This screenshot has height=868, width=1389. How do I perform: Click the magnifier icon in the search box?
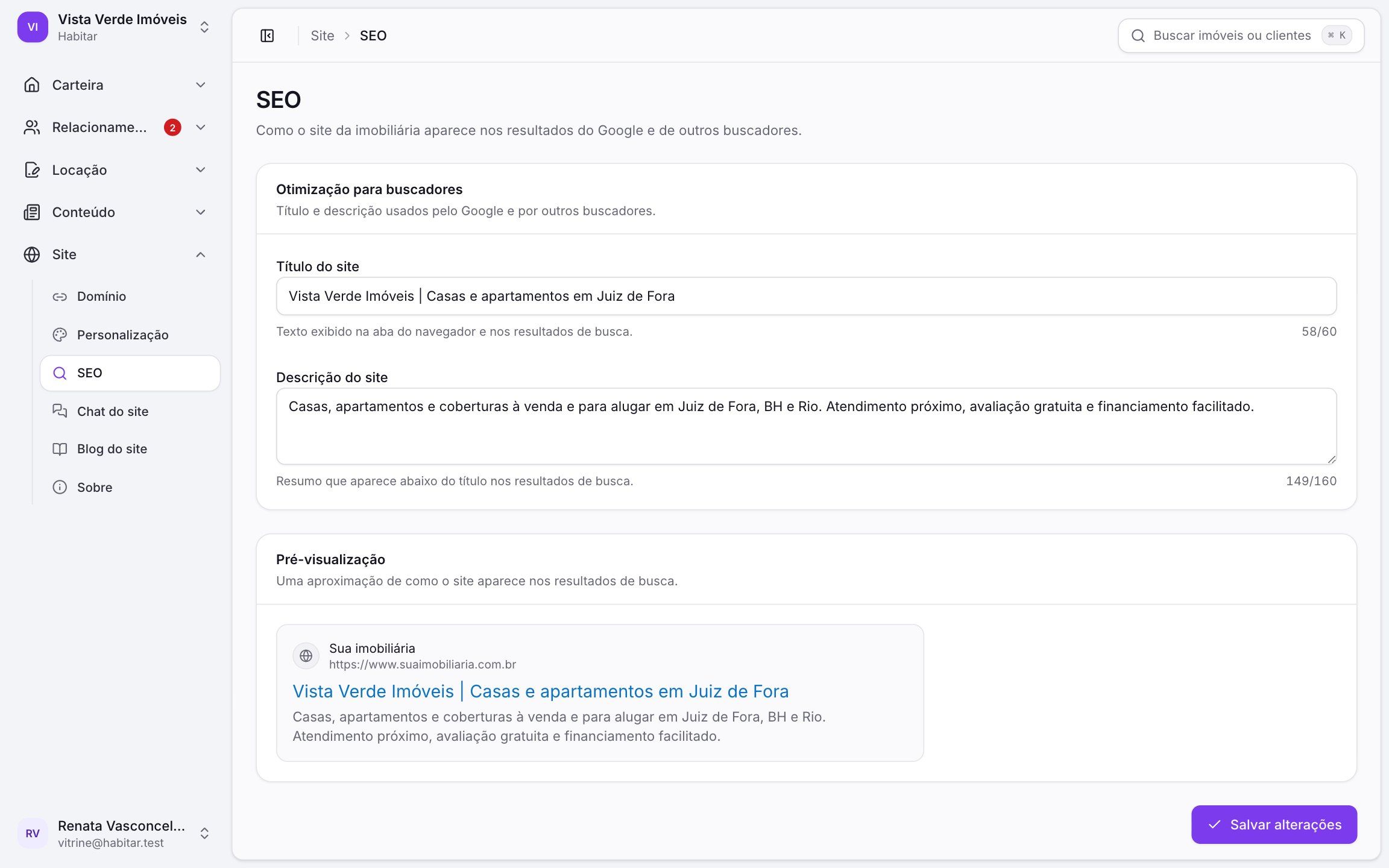(x=1138, y=36)
